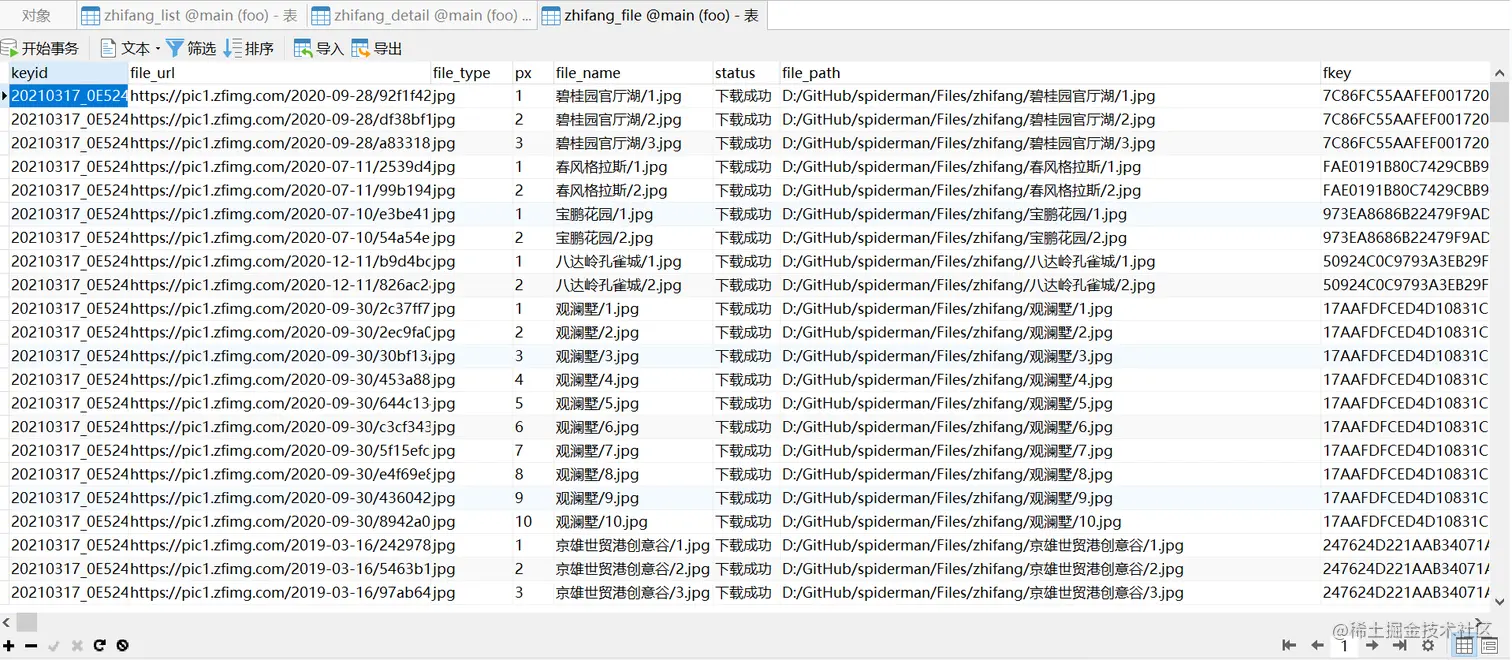Discard changes with the X icon
The height and width of the screenshot is (660, 1512).
click(x=77, y=646)
